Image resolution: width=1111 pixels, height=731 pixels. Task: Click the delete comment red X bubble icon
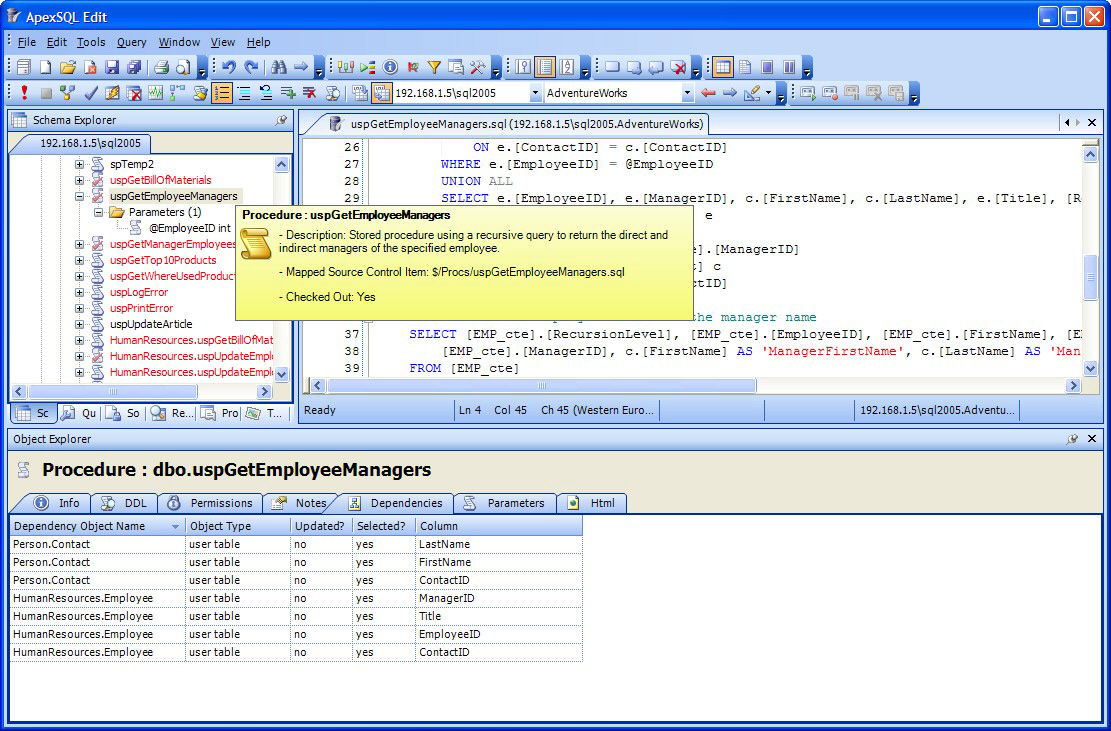click(x=679, y=67)
